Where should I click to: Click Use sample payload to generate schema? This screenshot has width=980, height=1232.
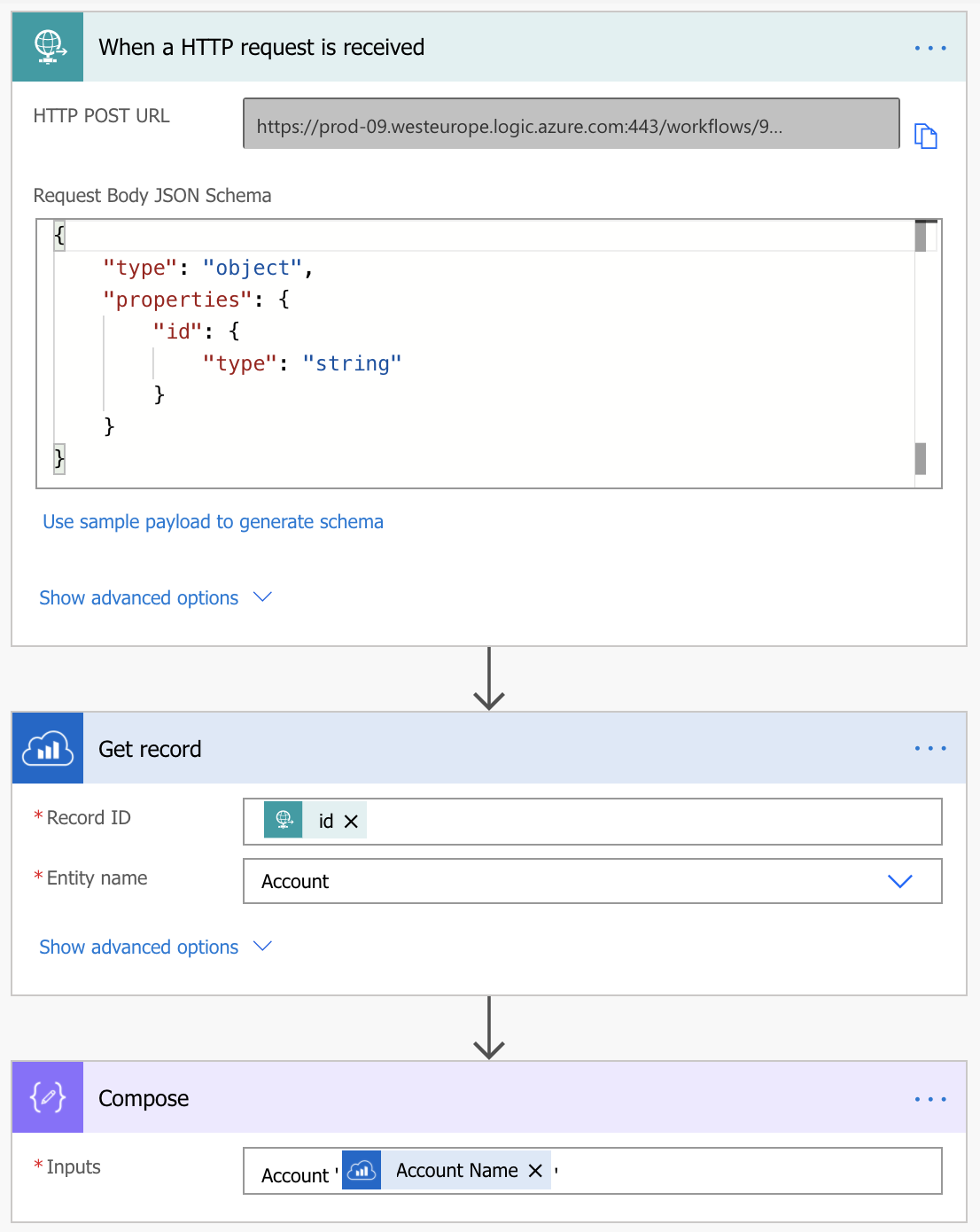click(x=213, y=522)
